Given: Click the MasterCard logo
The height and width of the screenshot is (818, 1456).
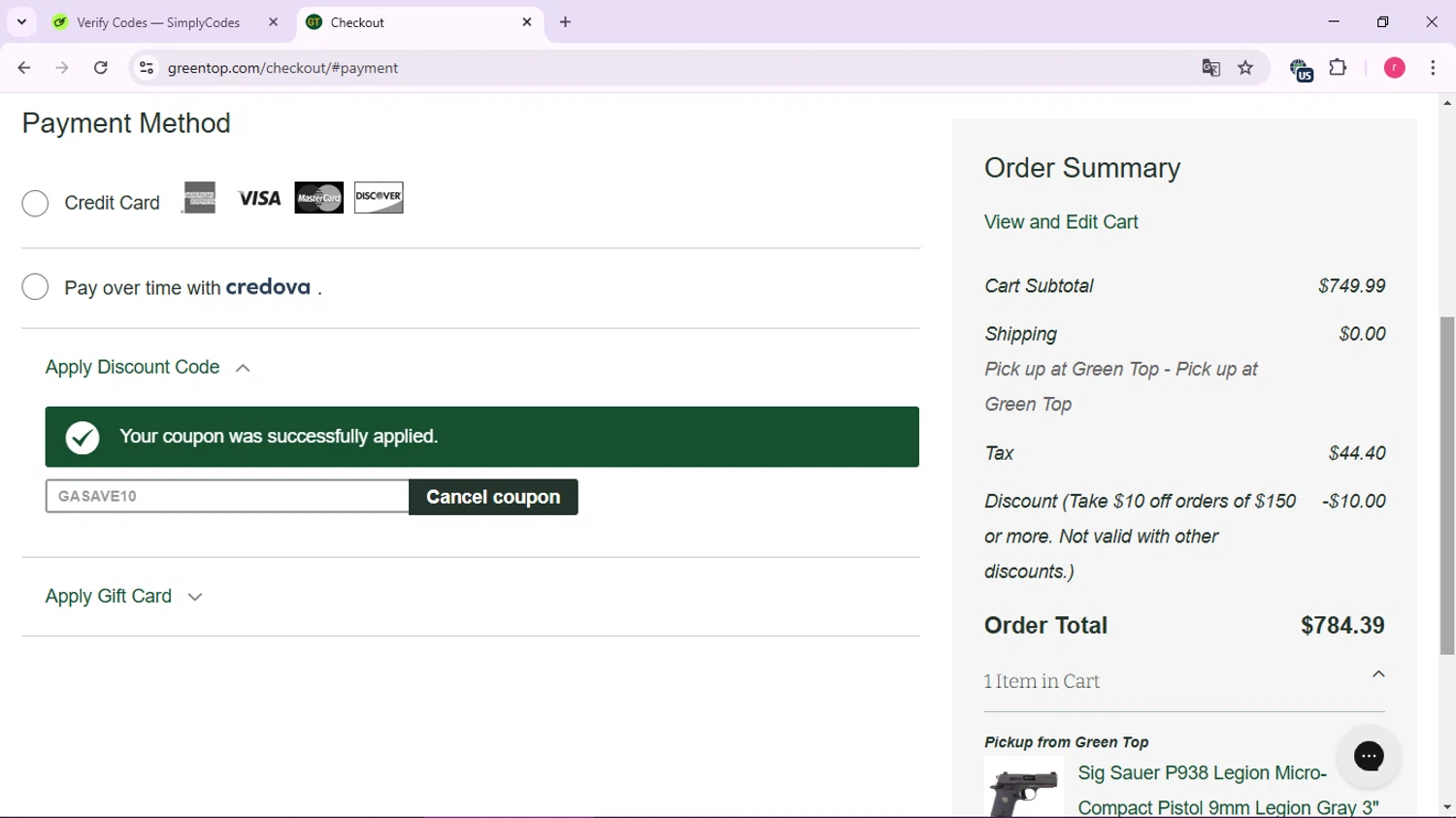Looking at the screenshot, I should (319, 198).
